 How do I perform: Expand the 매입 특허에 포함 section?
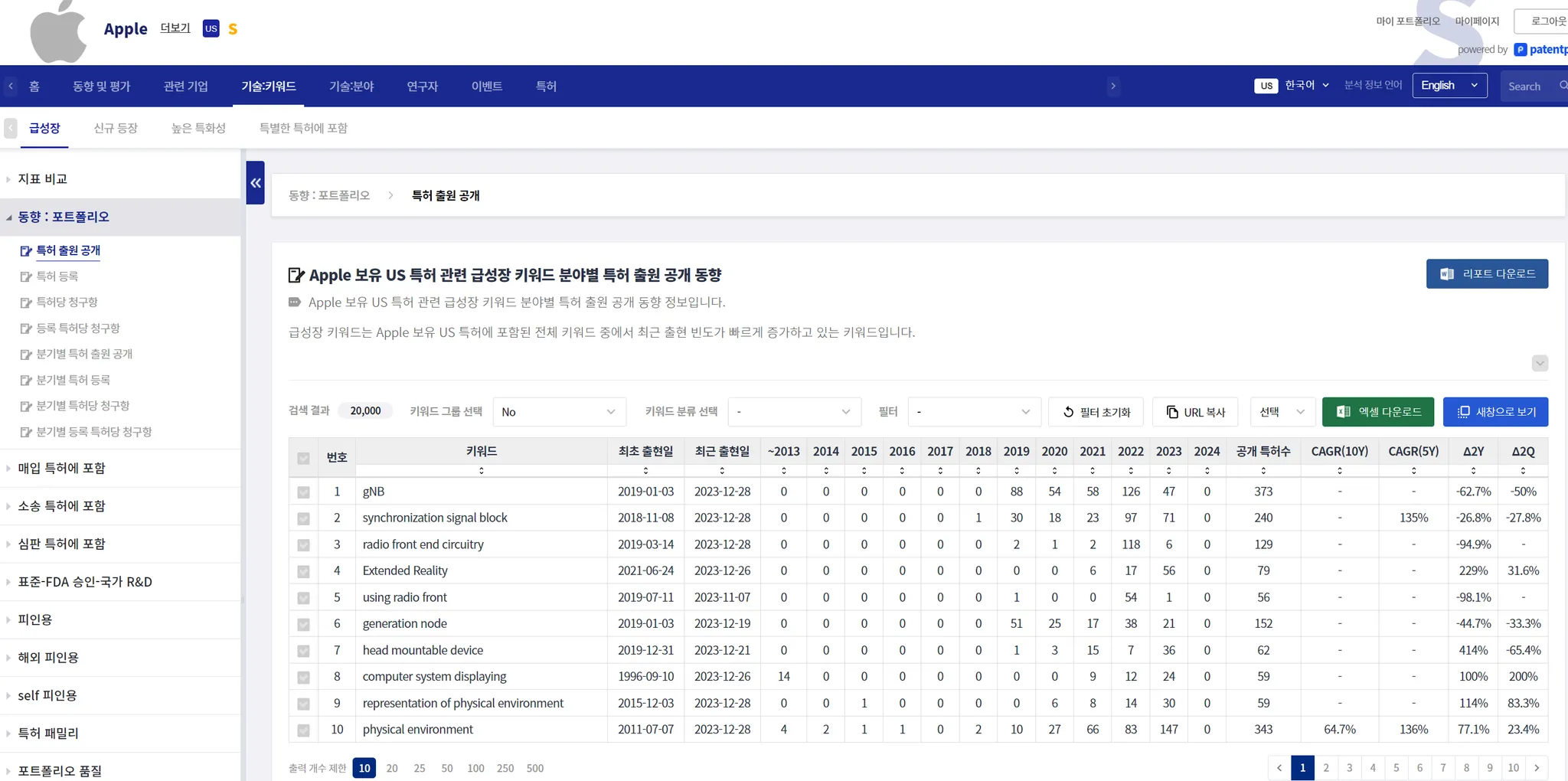[61, 468]
